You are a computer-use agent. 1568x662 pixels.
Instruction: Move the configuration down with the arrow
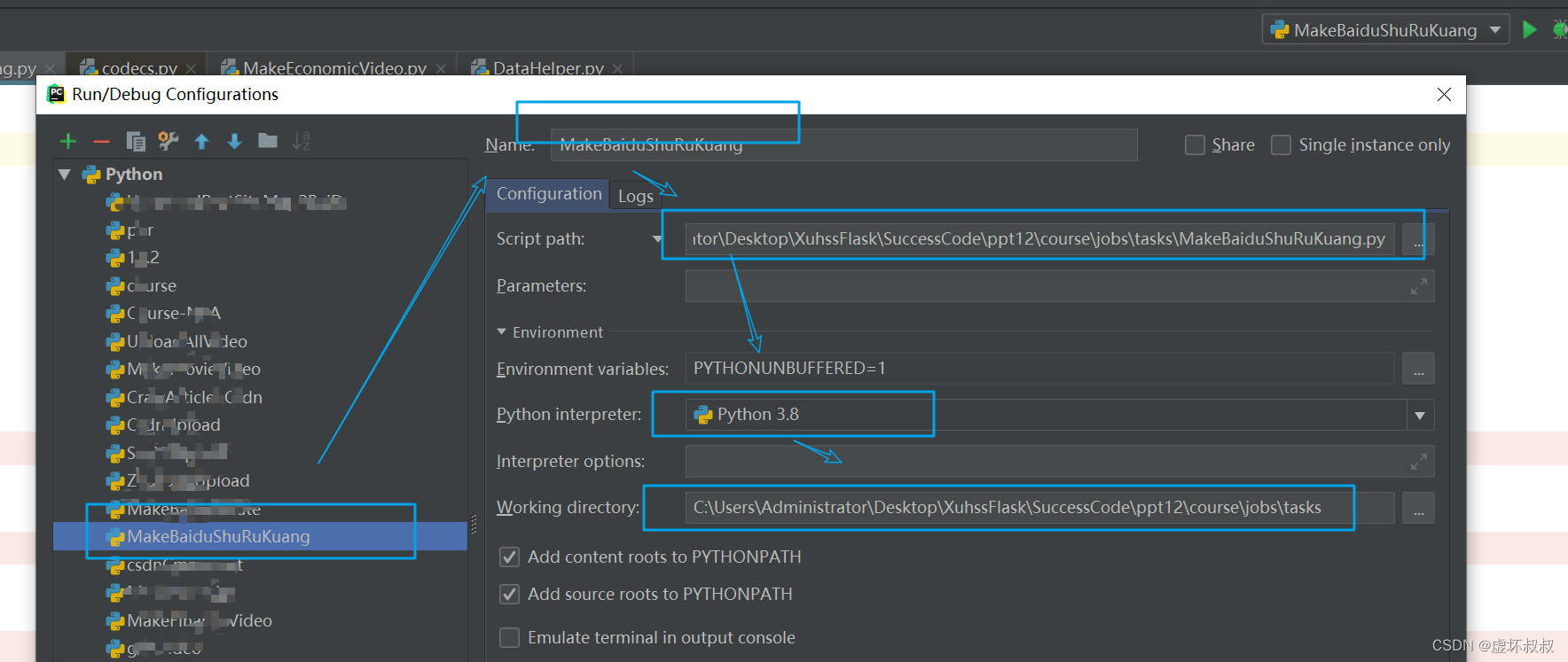(234, 142)
